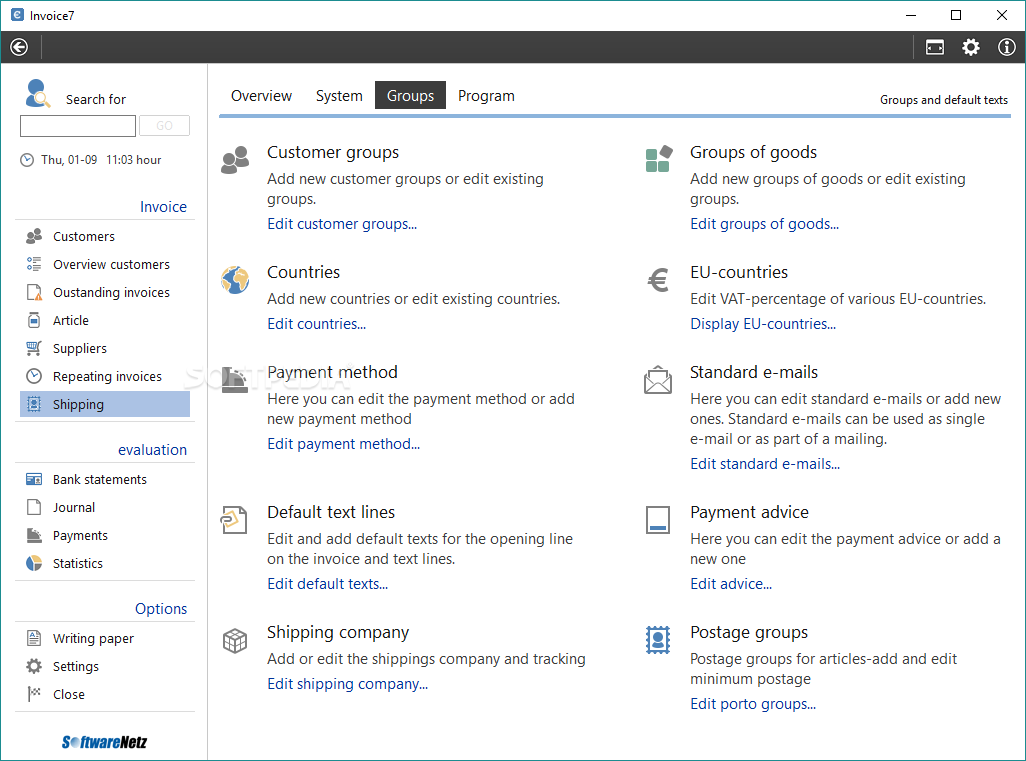
Task: Click the Default text lines document icon
Action: (x=234, y=520)
